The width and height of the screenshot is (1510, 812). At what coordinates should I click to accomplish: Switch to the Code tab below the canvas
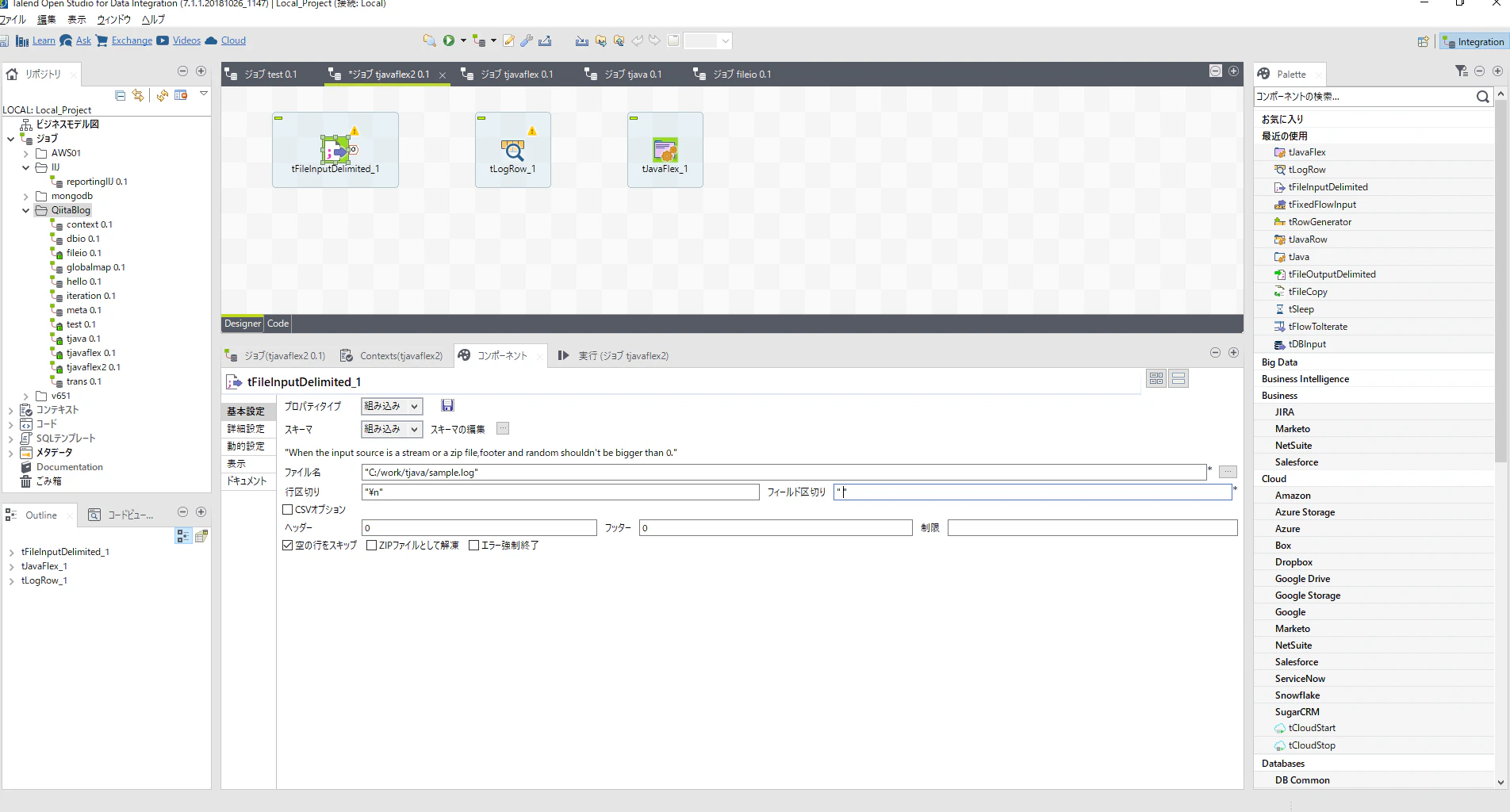[x=278, y=324]
